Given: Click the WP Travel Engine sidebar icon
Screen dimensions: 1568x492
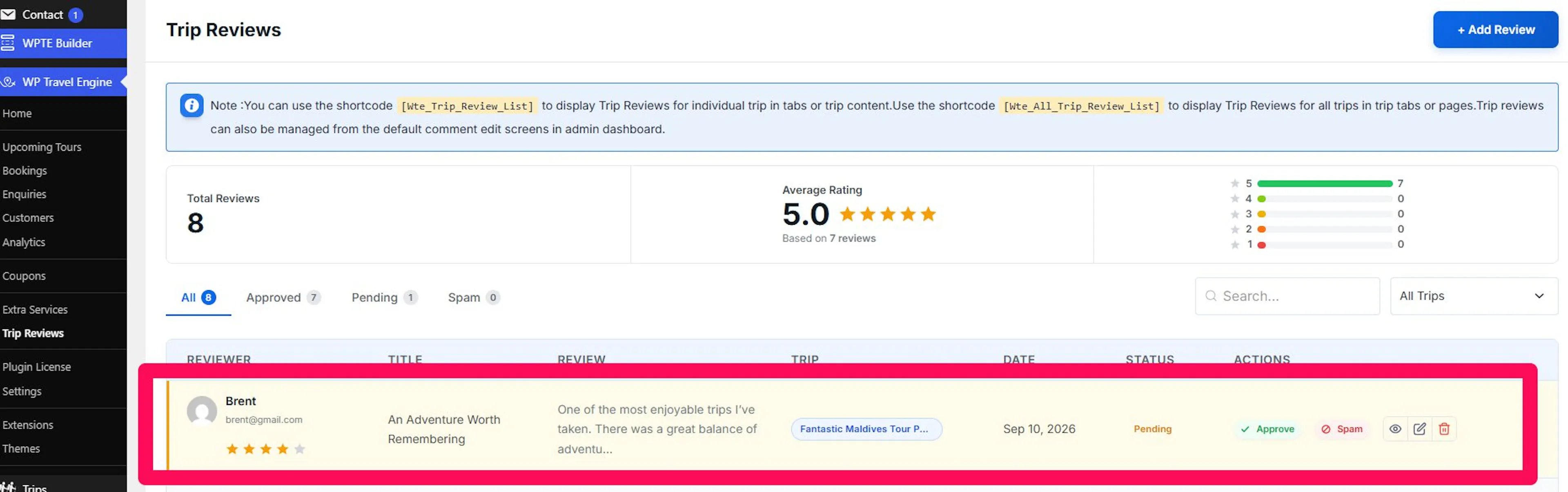Looking at the screenshot, I should coord(8,82).
